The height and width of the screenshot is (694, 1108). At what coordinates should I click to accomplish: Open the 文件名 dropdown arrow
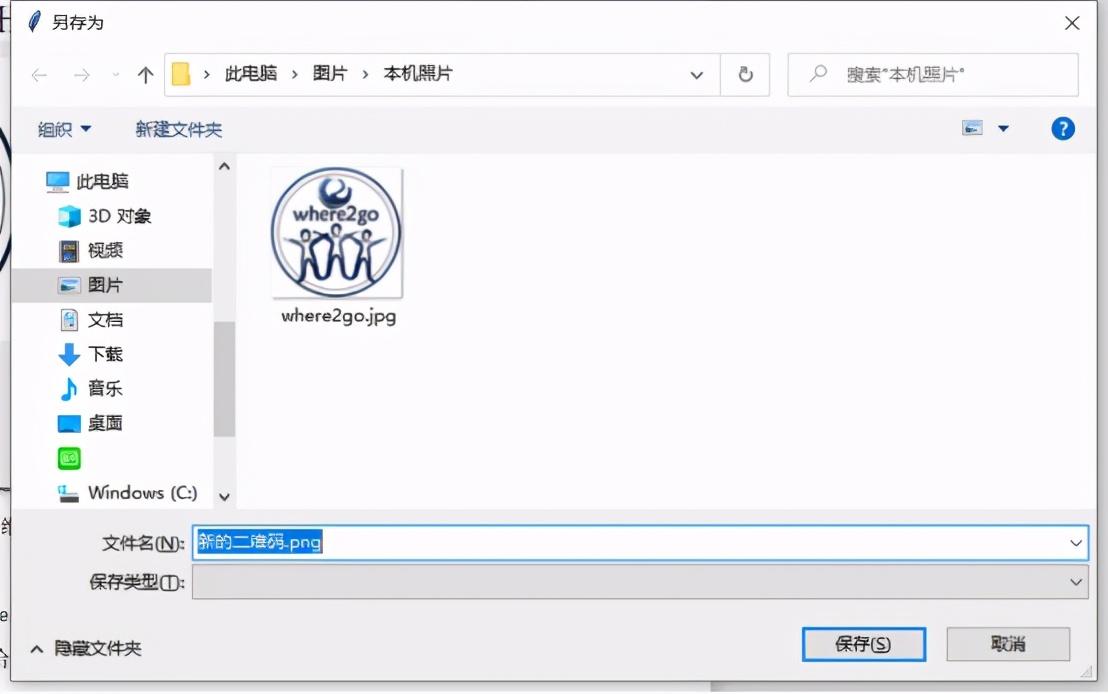(x=1075, y=543)
